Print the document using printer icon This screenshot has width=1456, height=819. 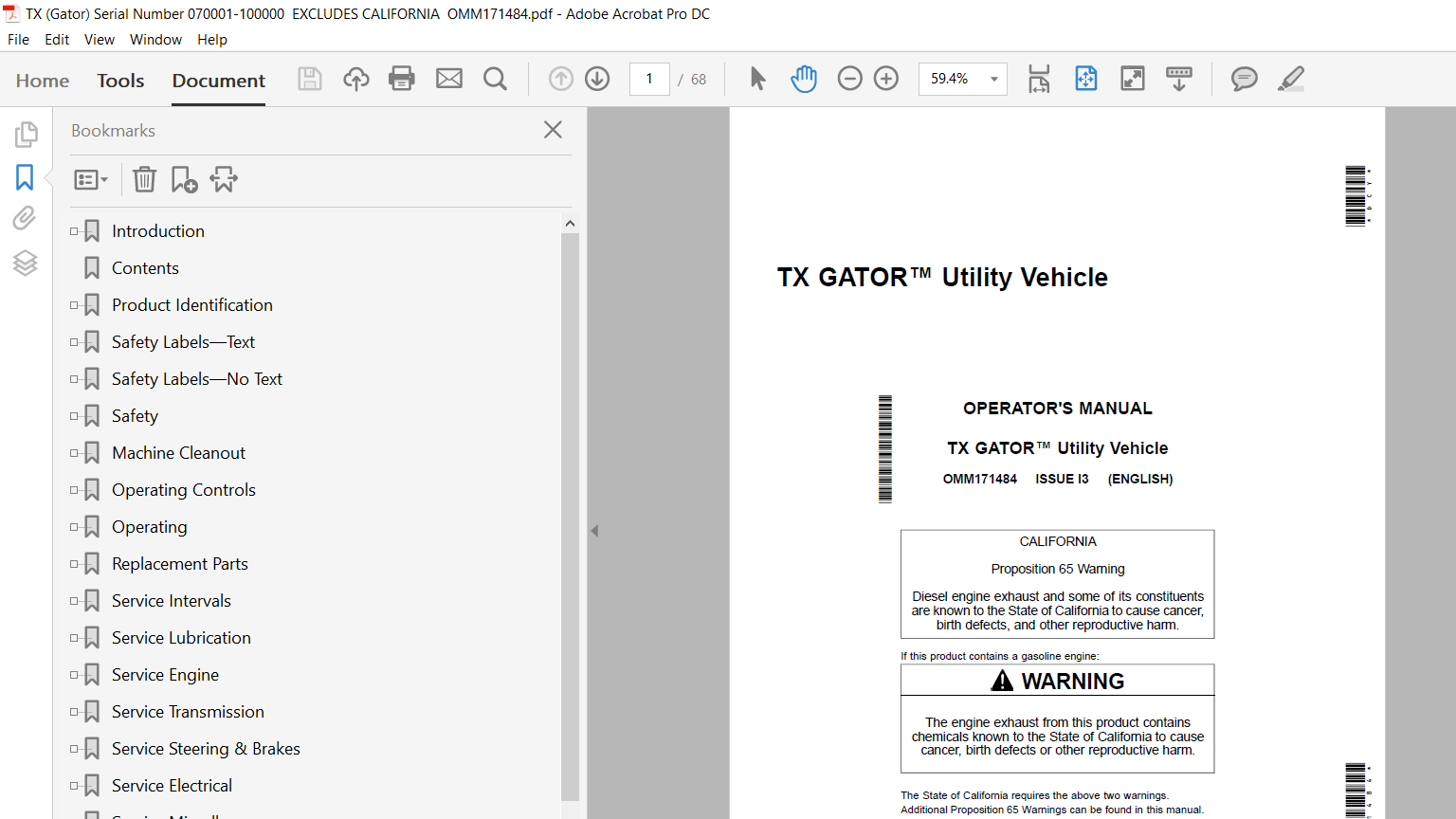[402, 79]
